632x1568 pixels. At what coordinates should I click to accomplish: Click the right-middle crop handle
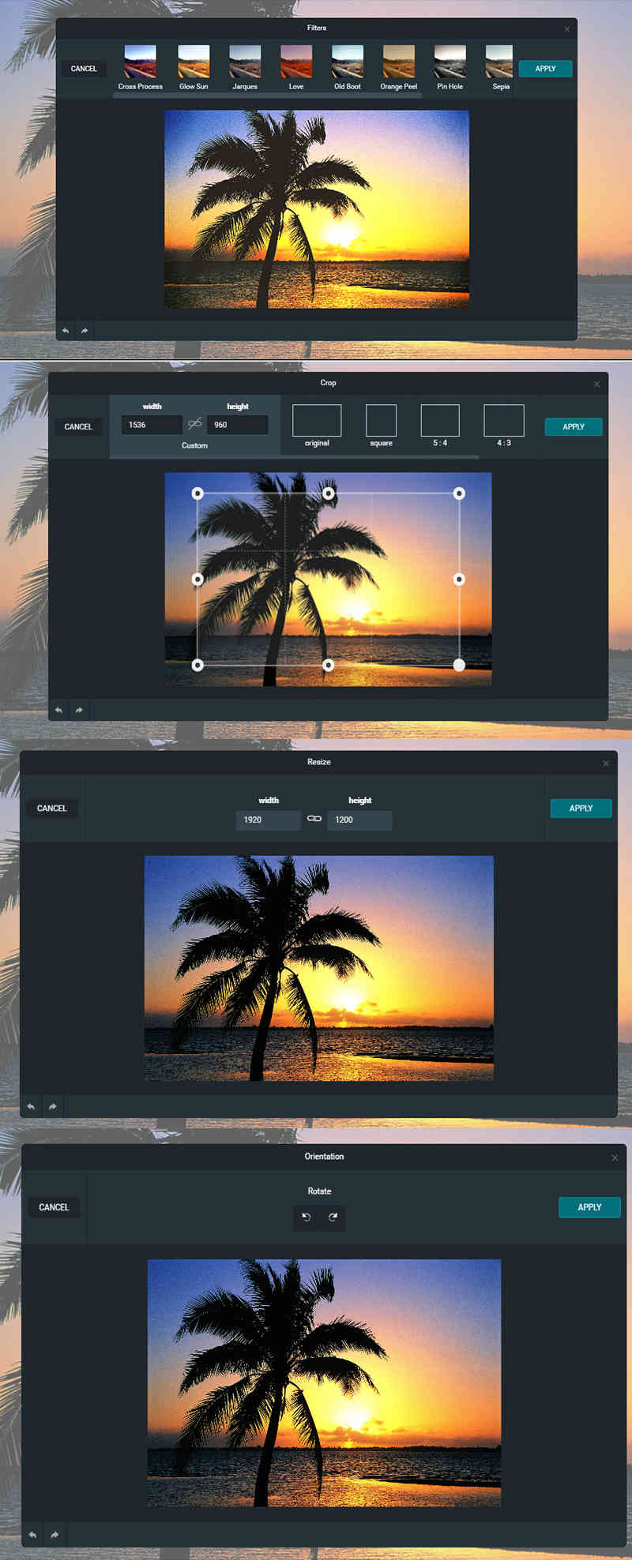(459, 580)
